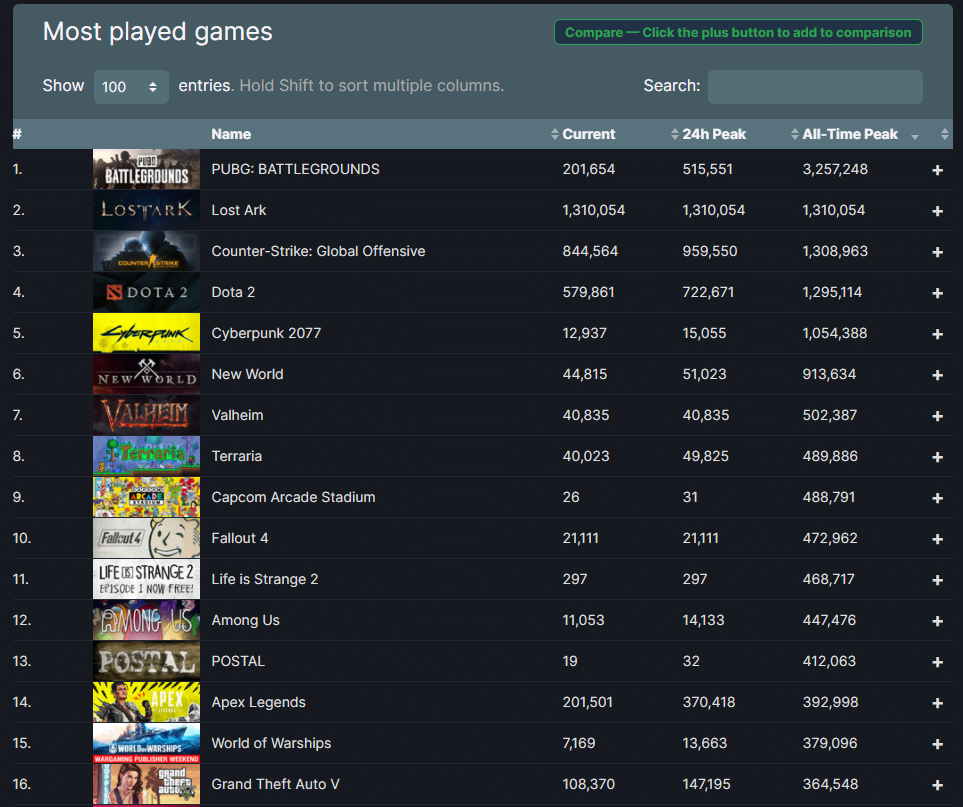Screen dimensions: 963x807
Task: Open the Counter-Strike: Global Offensive link
Action: click(318, 251)
